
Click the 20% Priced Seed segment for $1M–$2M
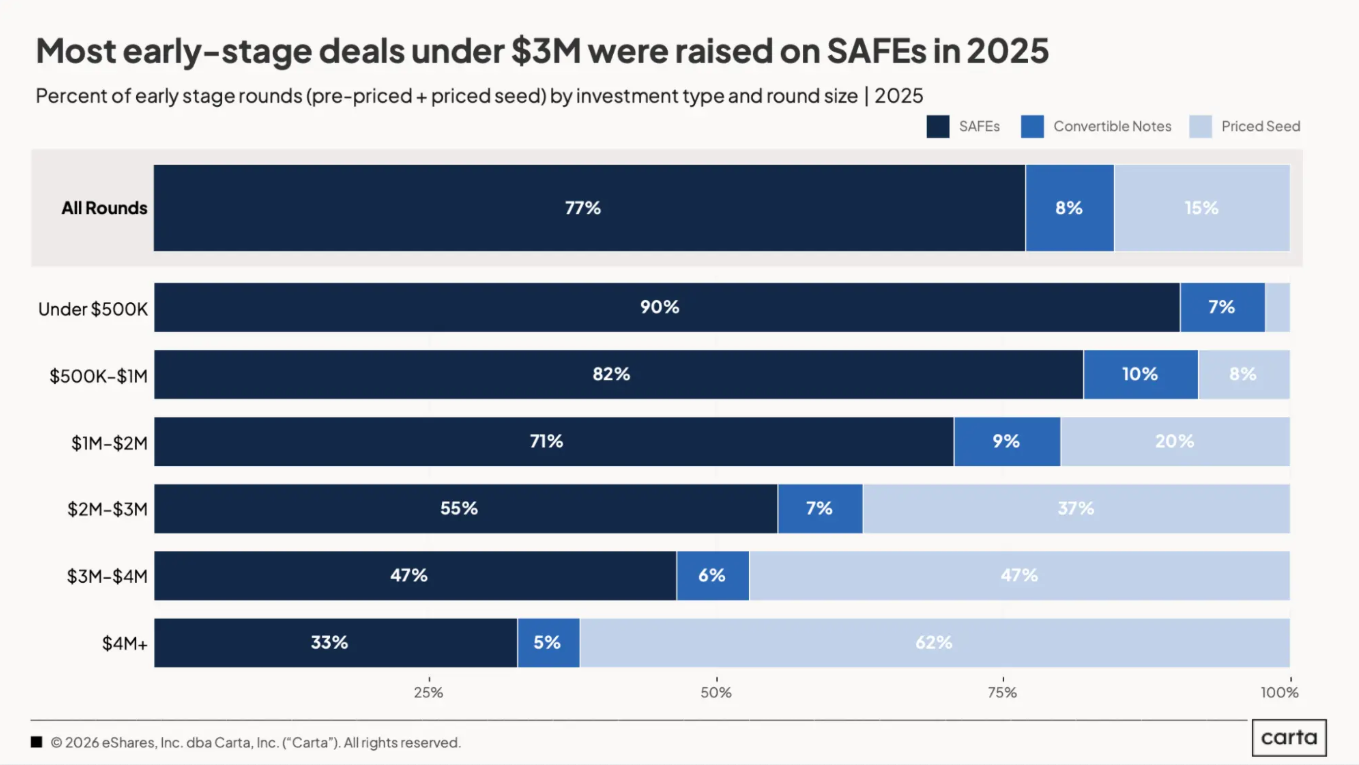pos(1174,441)
